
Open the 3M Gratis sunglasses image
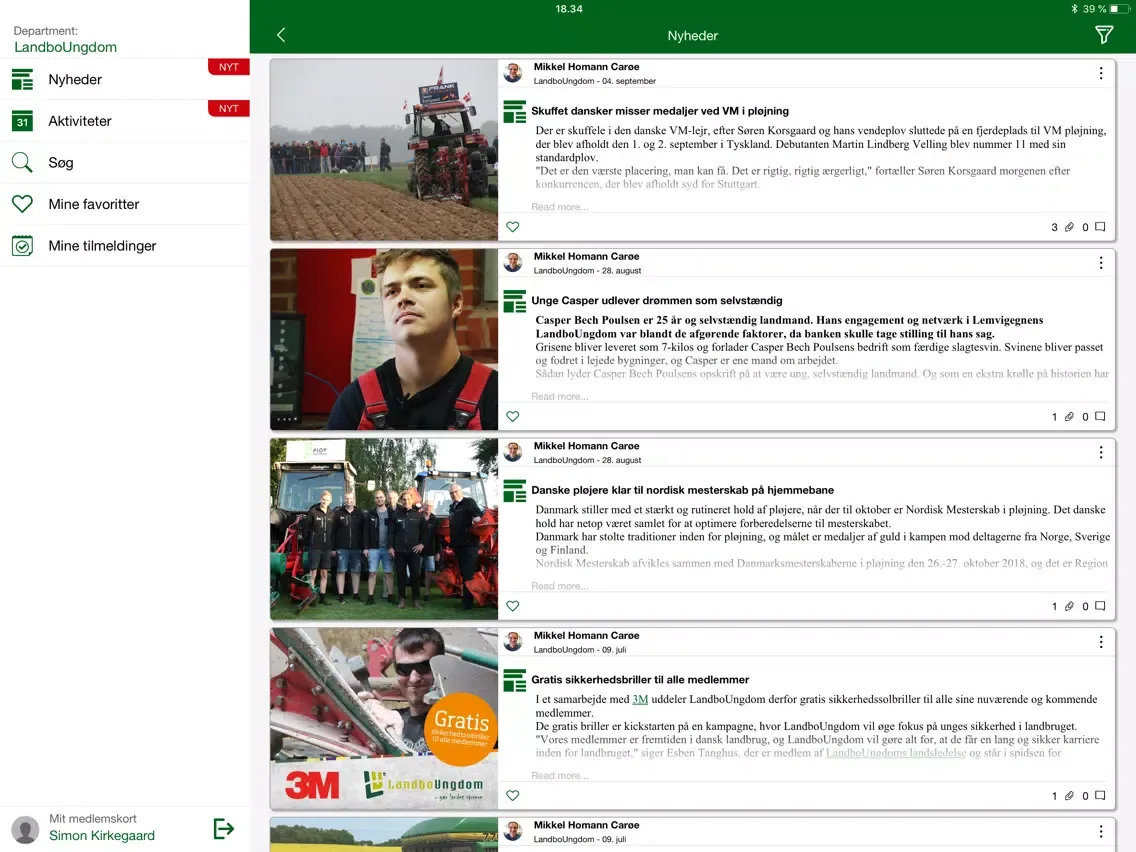pyautogui.click(x=384, y=719)
